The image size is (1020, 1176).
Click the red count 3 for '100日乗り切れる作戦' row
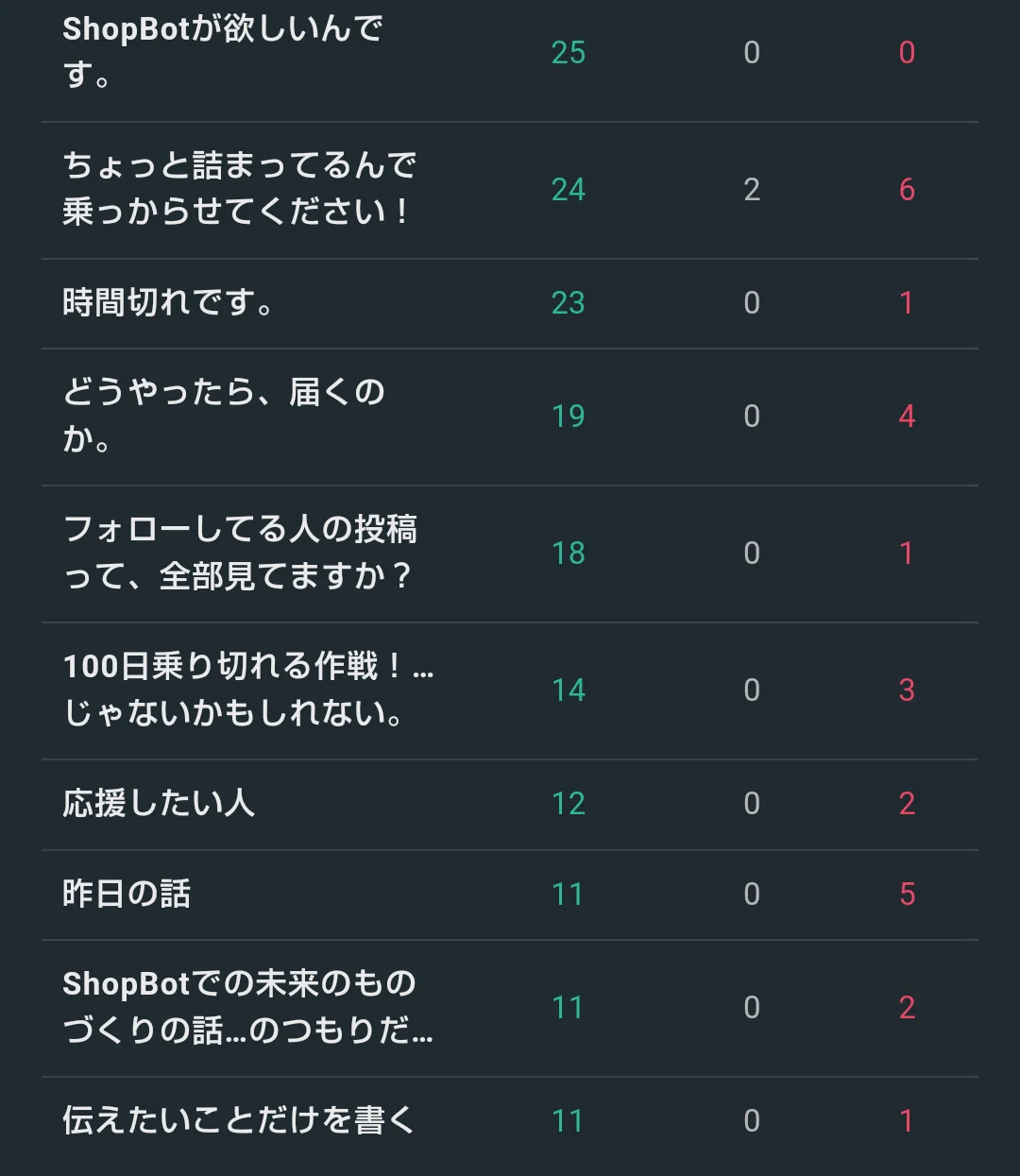tap(907, 690)
